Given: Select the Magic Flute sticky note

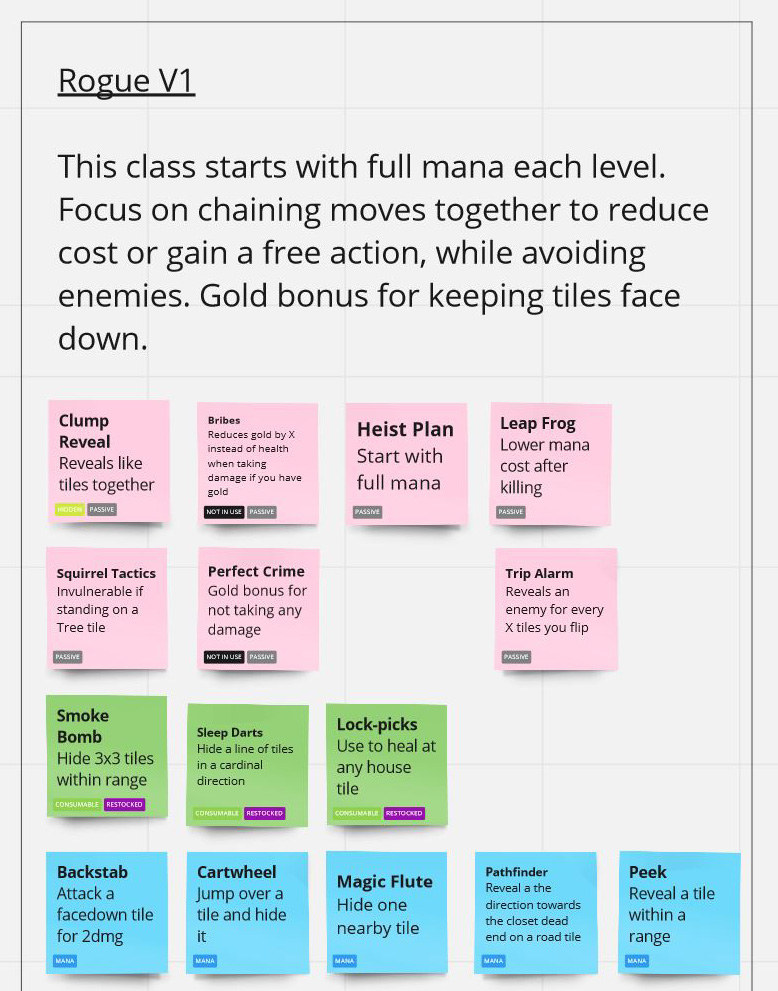Looking at the screenshot, I should pos(386,906).
